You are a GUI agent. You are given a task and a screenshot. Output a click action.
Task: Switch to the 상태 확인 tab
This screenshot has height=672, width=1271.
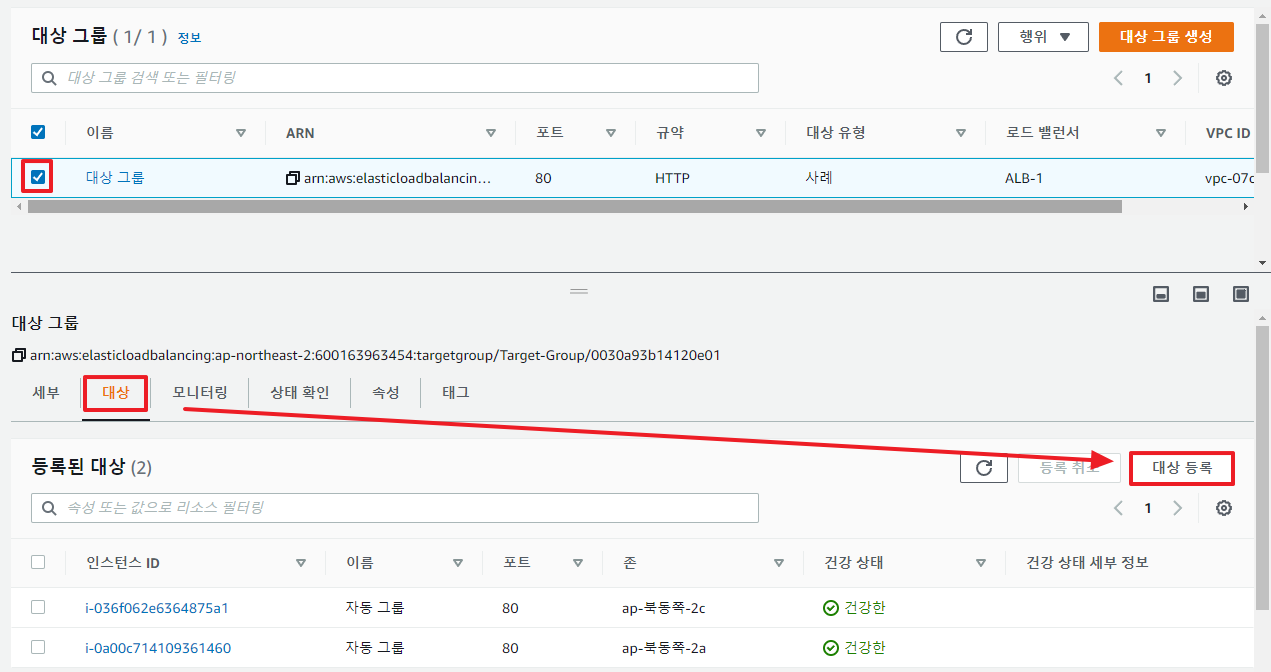point(299,393)
